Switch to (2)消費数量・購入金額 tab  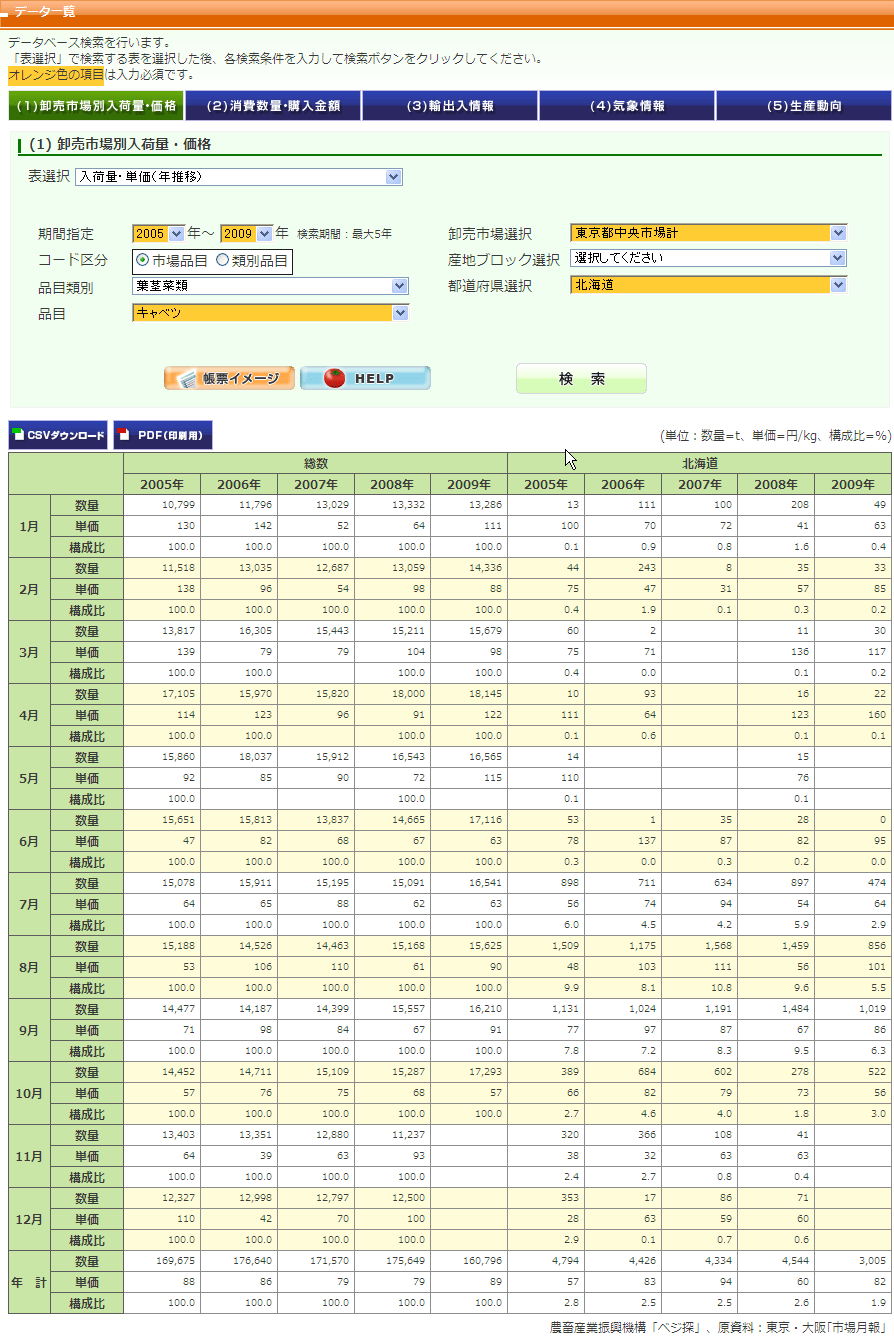[x=273, y=106]
